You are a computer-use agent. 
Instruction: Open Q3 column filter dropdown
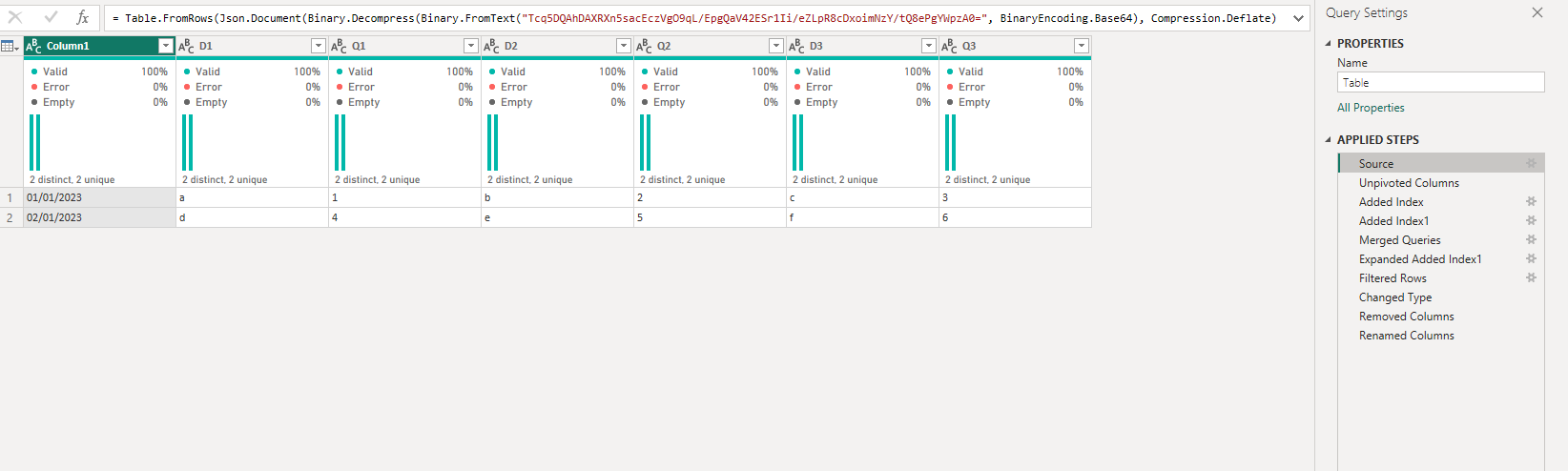pyautogui.click(x=1081, y=46)
